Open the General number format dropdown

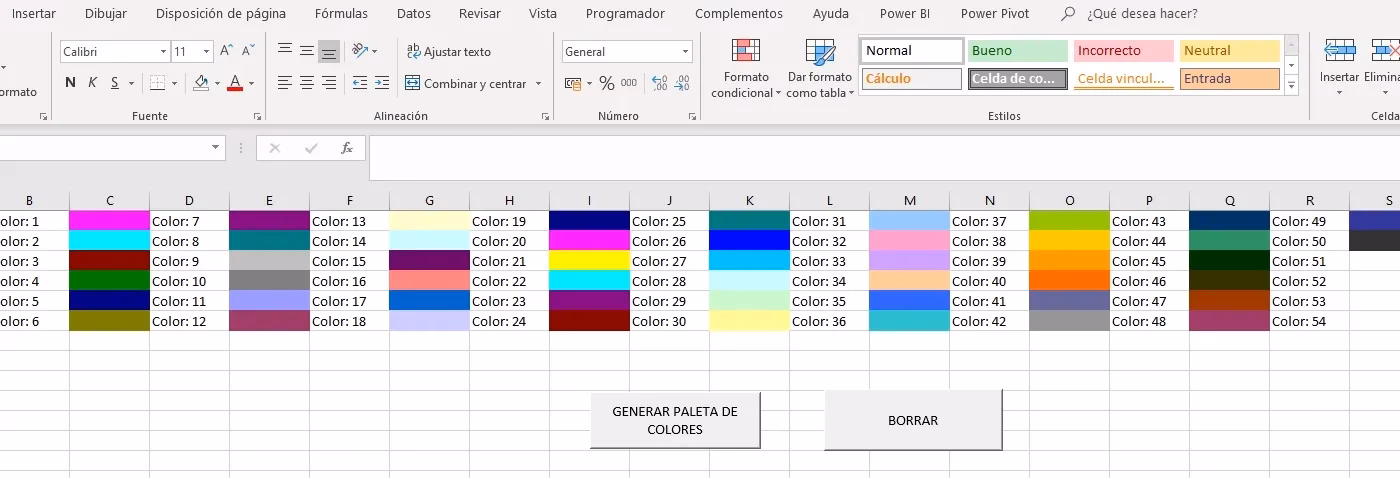[685, 51]
